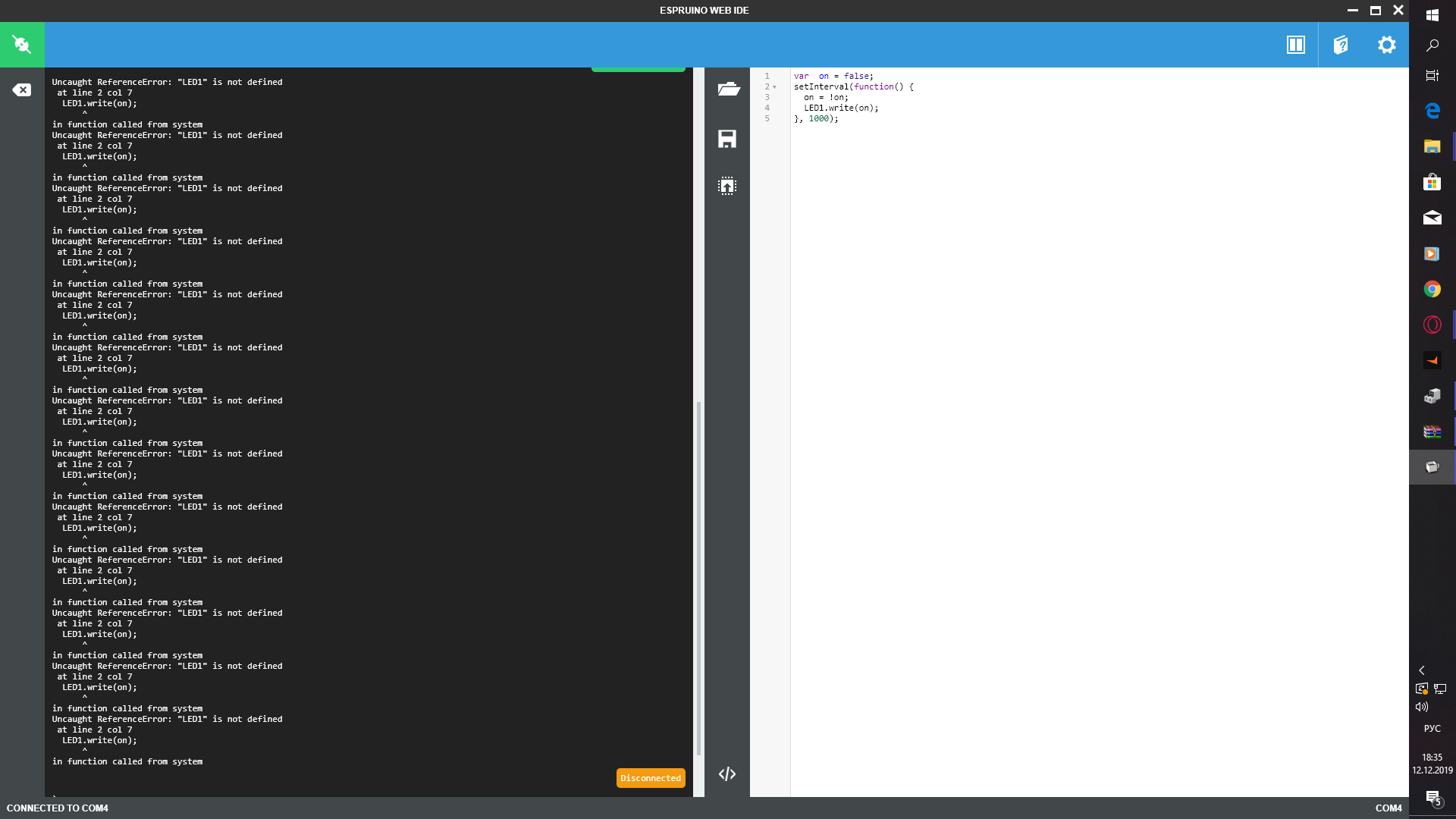
Task: Open a file with the folder icon
Action: tap(728, 89)
